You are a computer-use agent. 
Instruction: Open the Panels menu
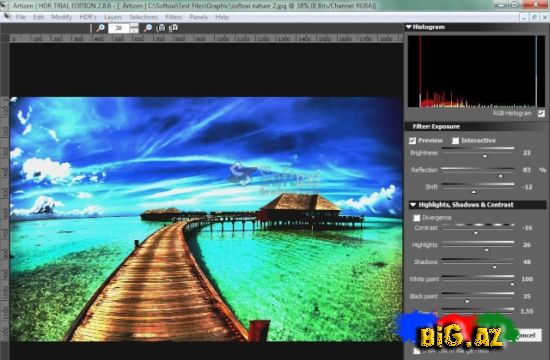pos(199,17)
